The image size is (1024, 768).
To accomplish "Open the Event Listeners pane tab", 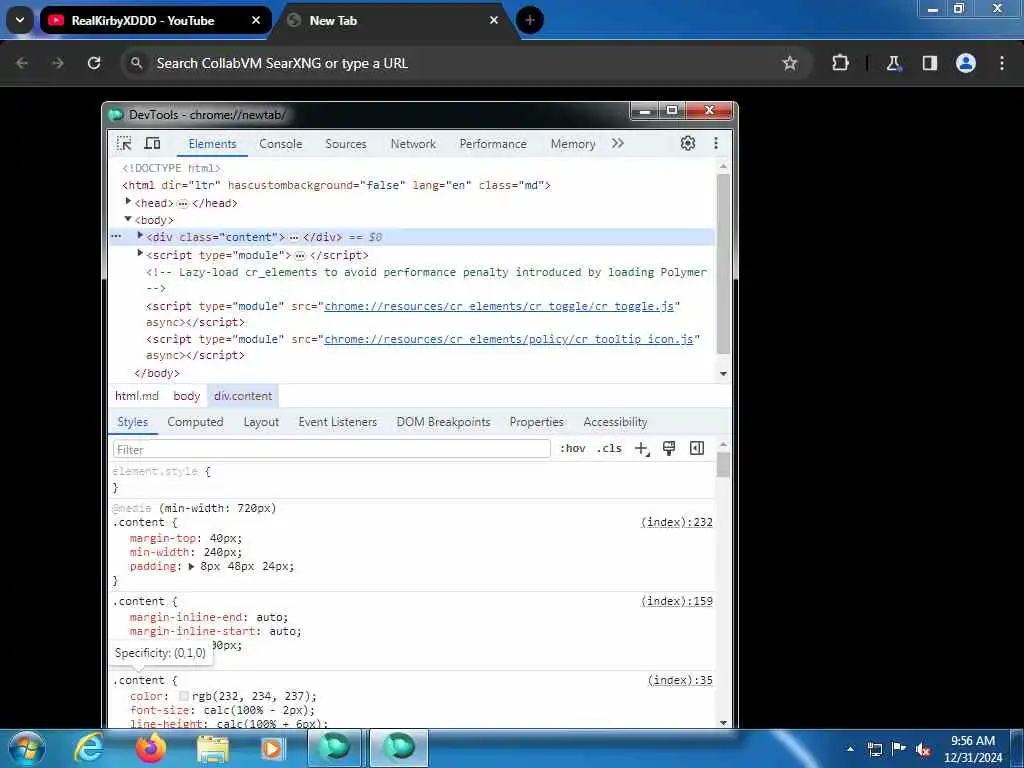I will (338, 422).
